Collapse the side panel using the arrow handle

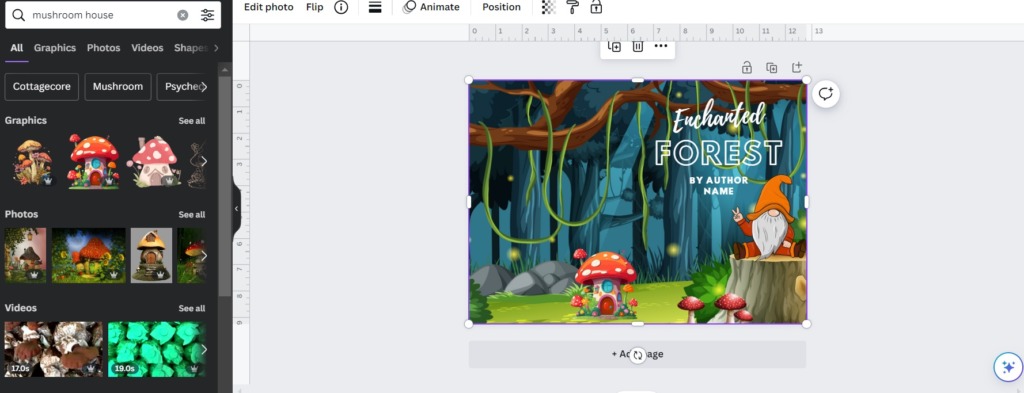pos(236,209)
